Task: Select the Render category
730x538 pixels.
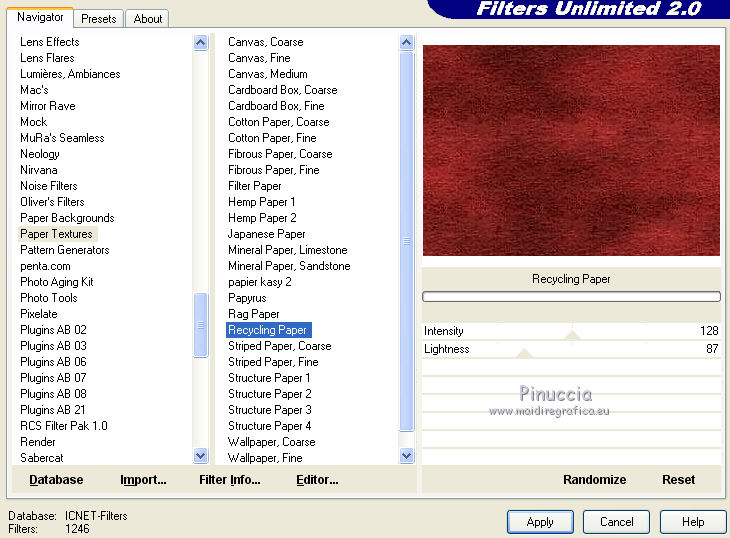Action: point(38,442)
